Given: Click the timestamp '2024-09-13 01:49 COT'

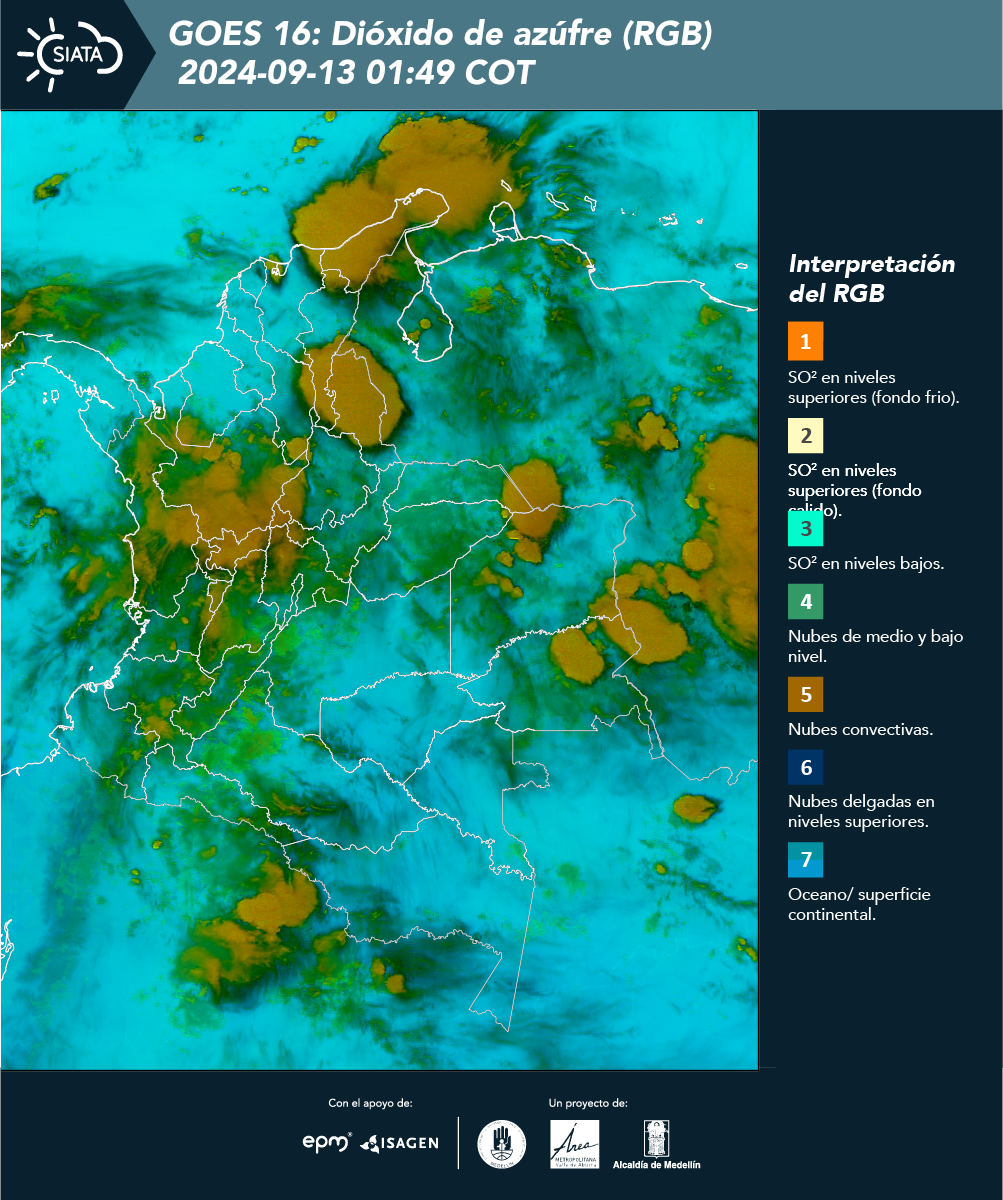Looking at the screenshot, I should pyautogui.click(x=356, y=73).
